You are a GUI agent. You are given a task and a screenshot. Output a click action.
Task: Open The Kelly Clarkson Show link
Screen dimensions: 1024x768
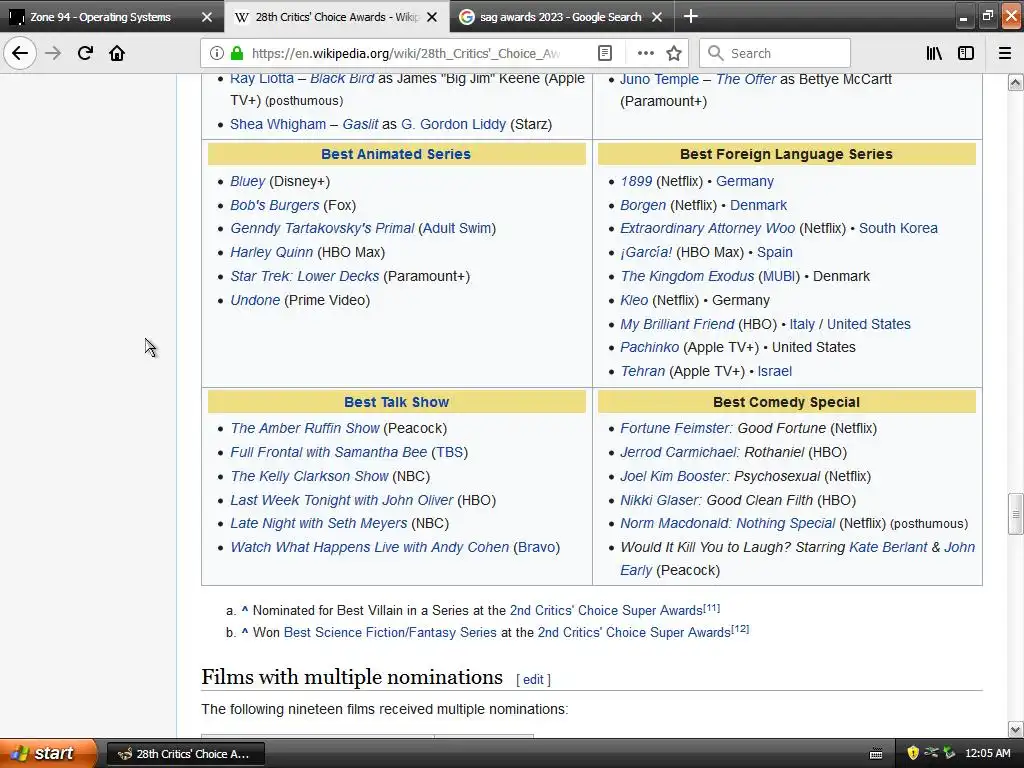coord(310,477)
